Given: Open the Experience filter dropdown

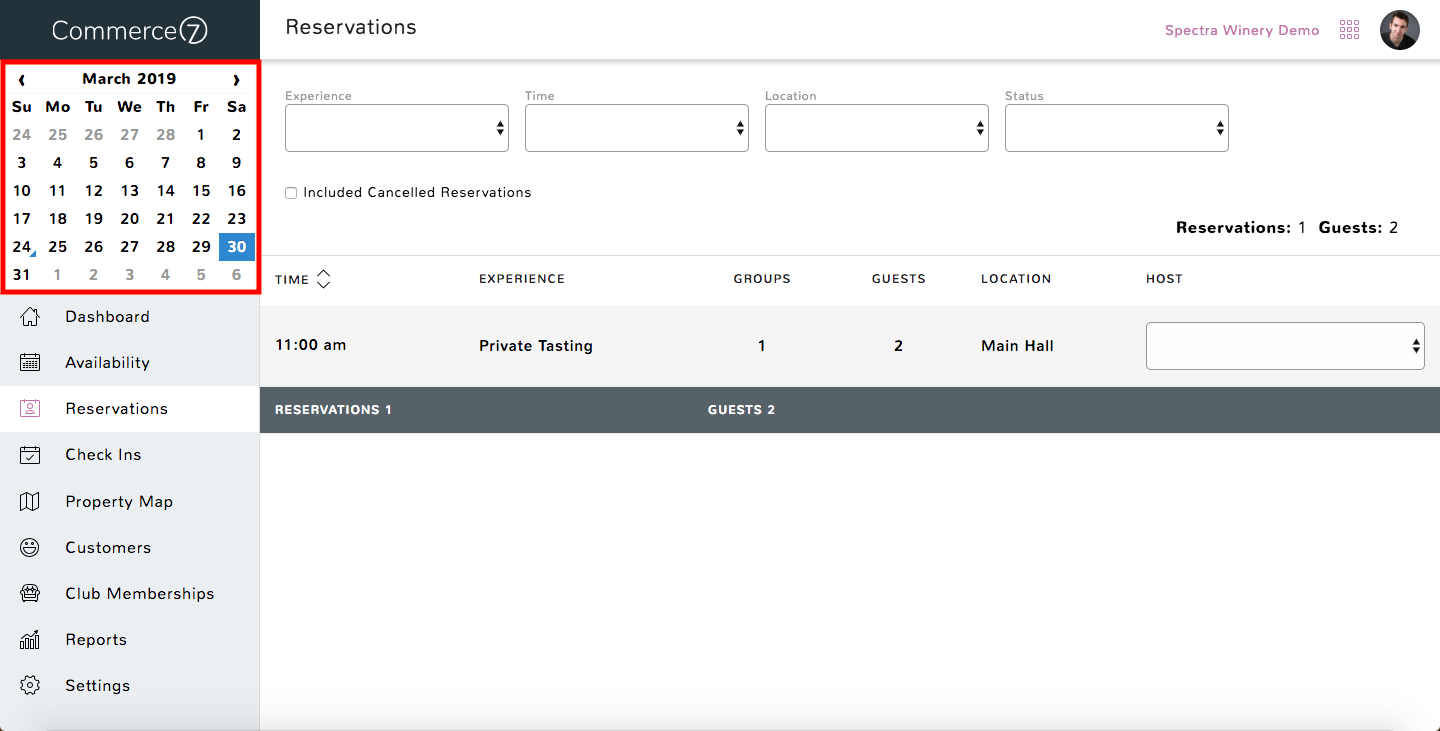Looking at the screenshot, I should tap(397, 128).
